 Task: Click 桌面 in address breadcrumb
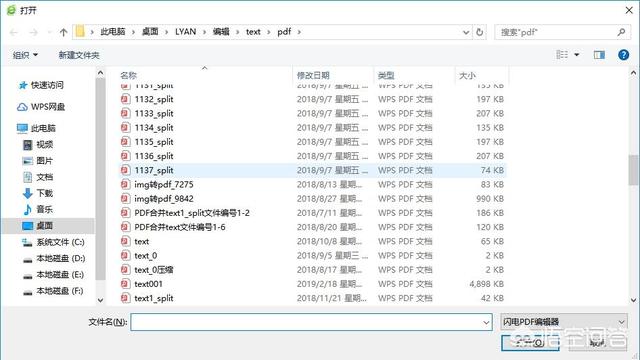point(150,32)
